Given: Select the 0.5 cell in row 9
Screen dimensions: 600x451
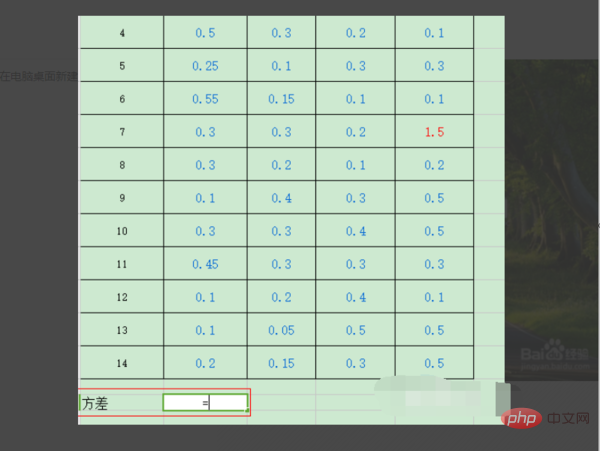Looking at the screenshot, I should pyautogui.click(x=434, y=197).
